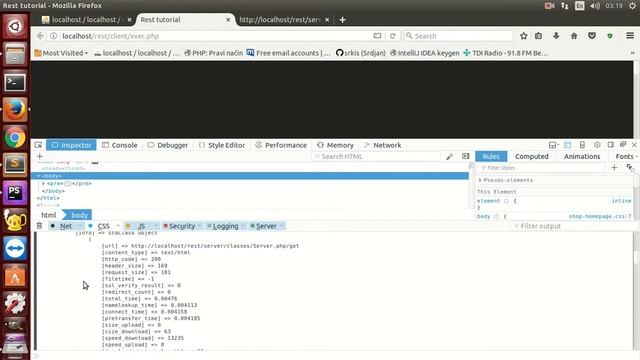Open the Style Editor tab
Viewport: 640px width, 360px height.
tap(222, 145)
